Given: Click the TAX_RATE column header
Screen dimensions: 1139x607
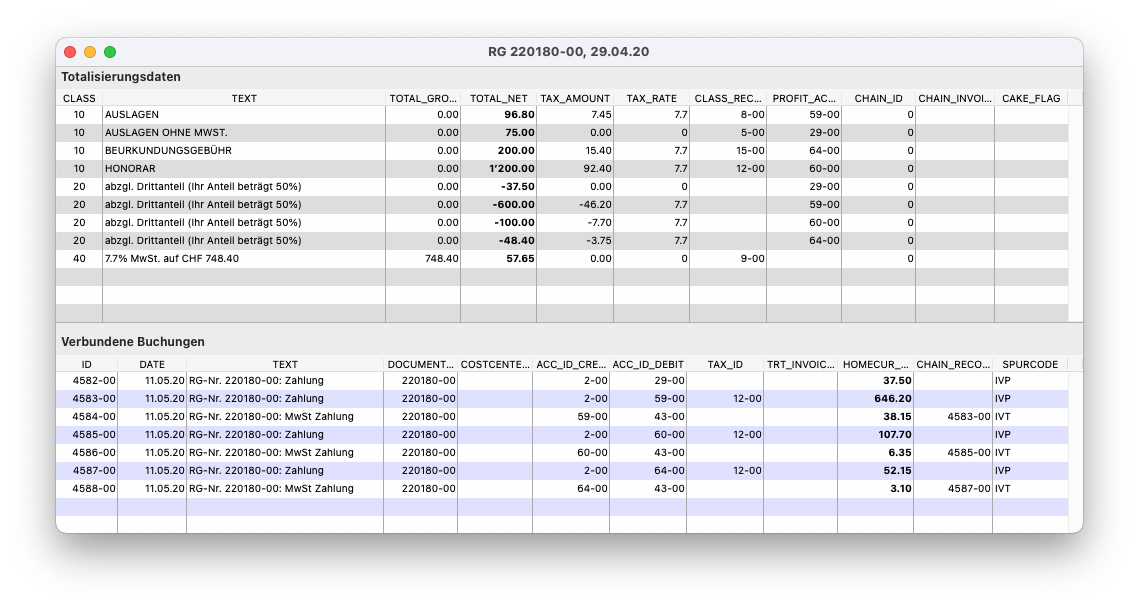Looking at the screenshot, I should click(652, 98).
